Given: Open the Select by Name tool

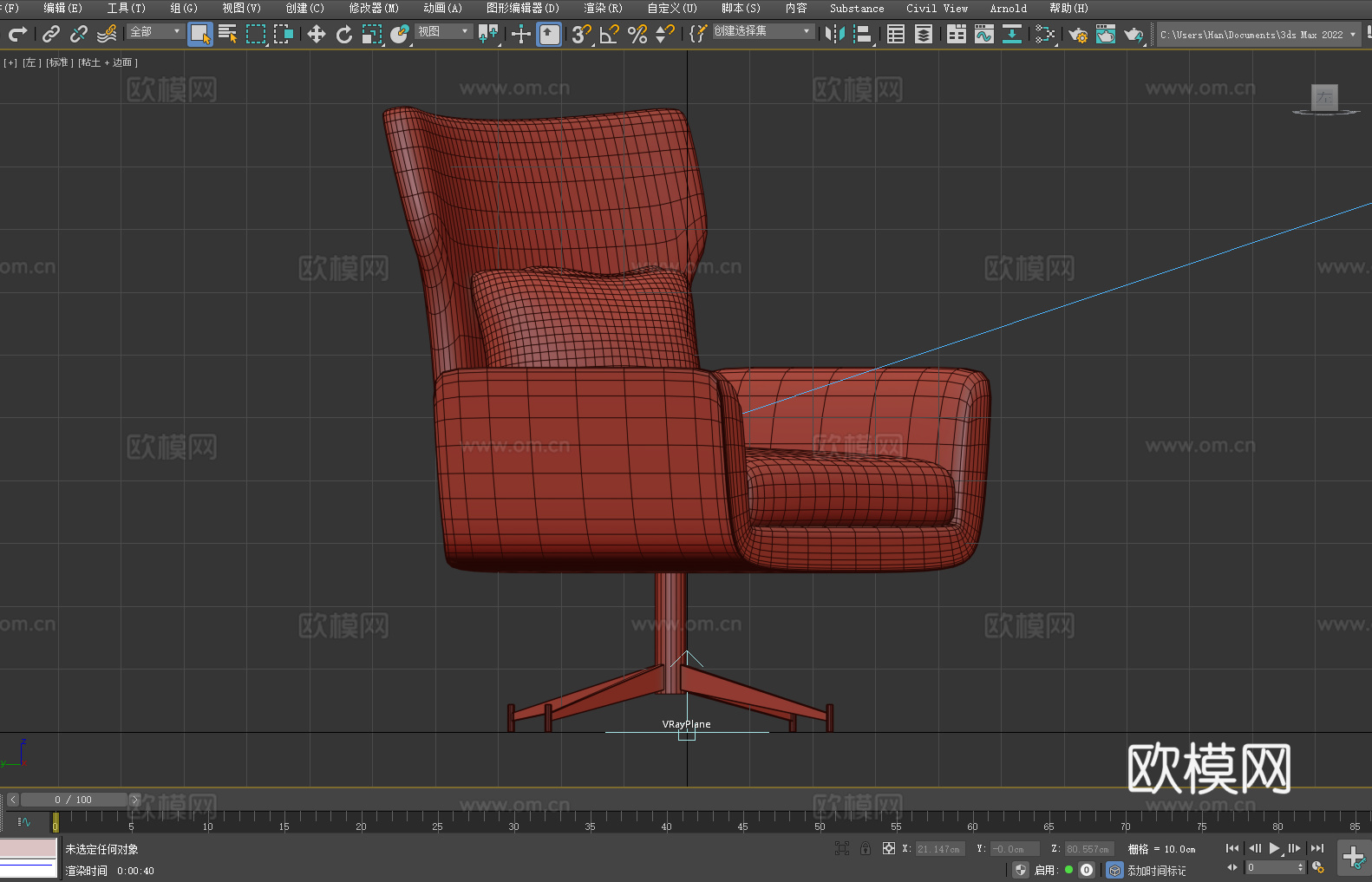Looking at the screenshot, I should [x=228, y=34].
